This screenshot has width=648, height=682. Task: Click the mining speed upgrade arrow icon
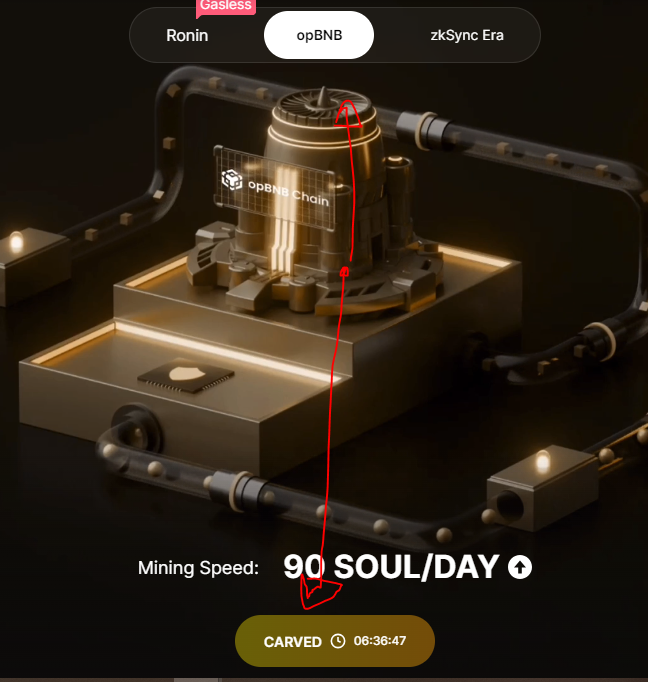pyautogui.click(x=520, y=567)
